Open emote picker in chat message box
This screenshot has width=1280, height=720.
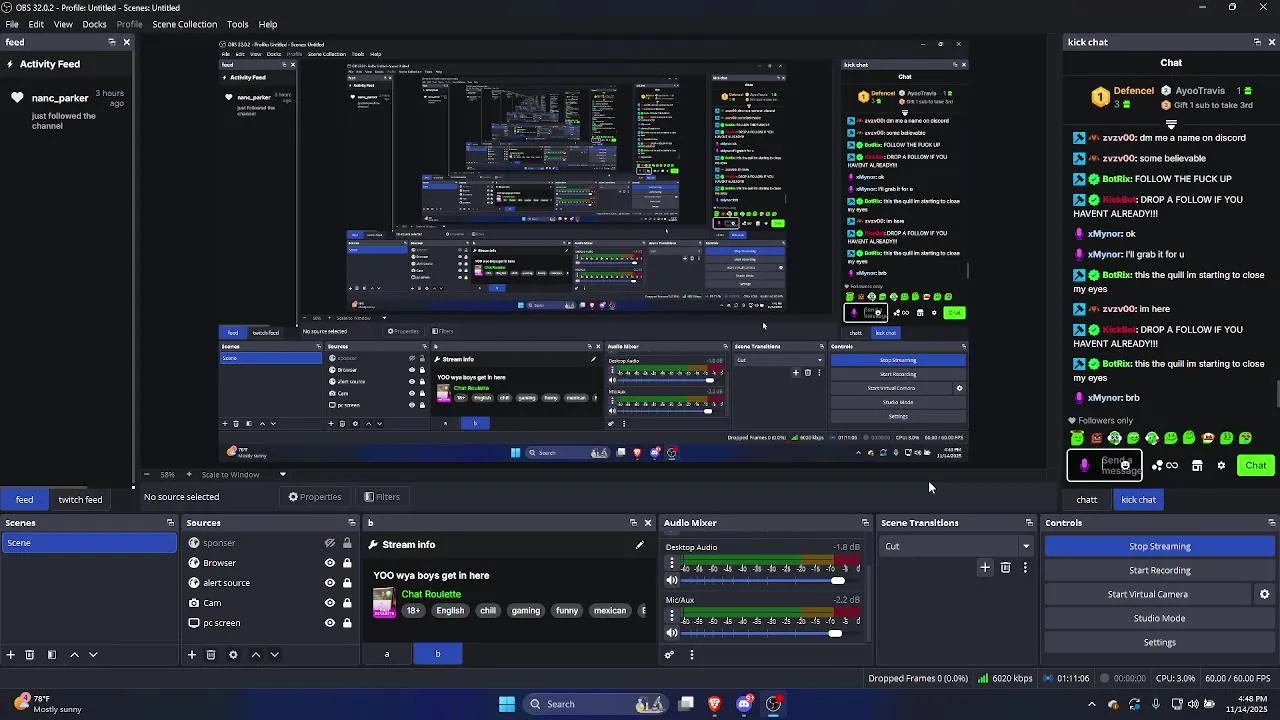tap(1125, 466)
